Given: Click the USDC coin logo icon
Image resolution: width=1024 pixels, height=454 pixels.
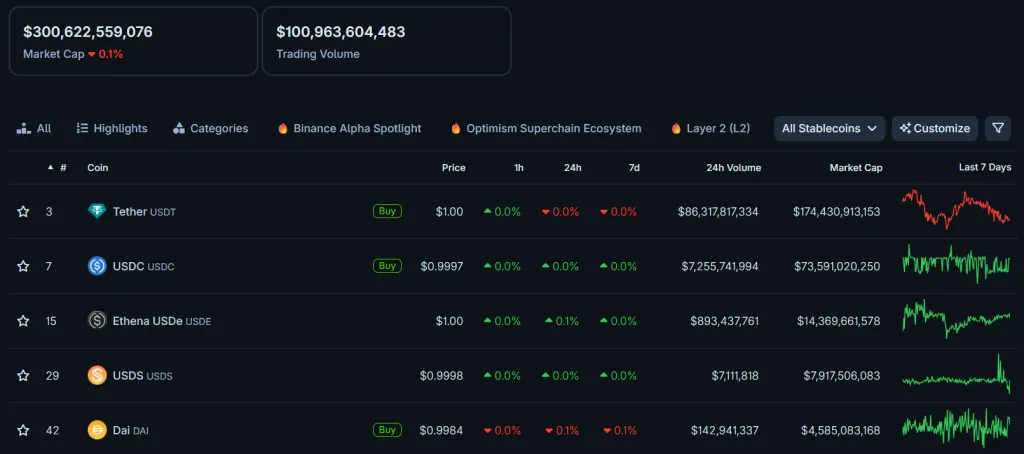Looking at the screenshot, I should pos(97,266).
